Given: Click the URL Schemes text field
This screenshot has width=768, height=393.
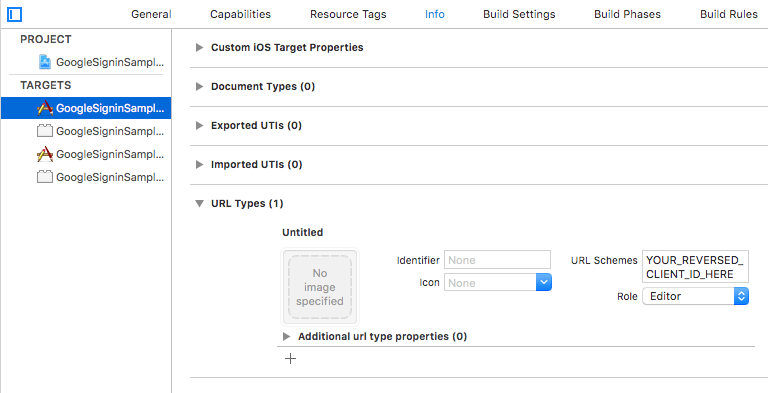Looking at the screenshot, I should click(x=696, y=267).
